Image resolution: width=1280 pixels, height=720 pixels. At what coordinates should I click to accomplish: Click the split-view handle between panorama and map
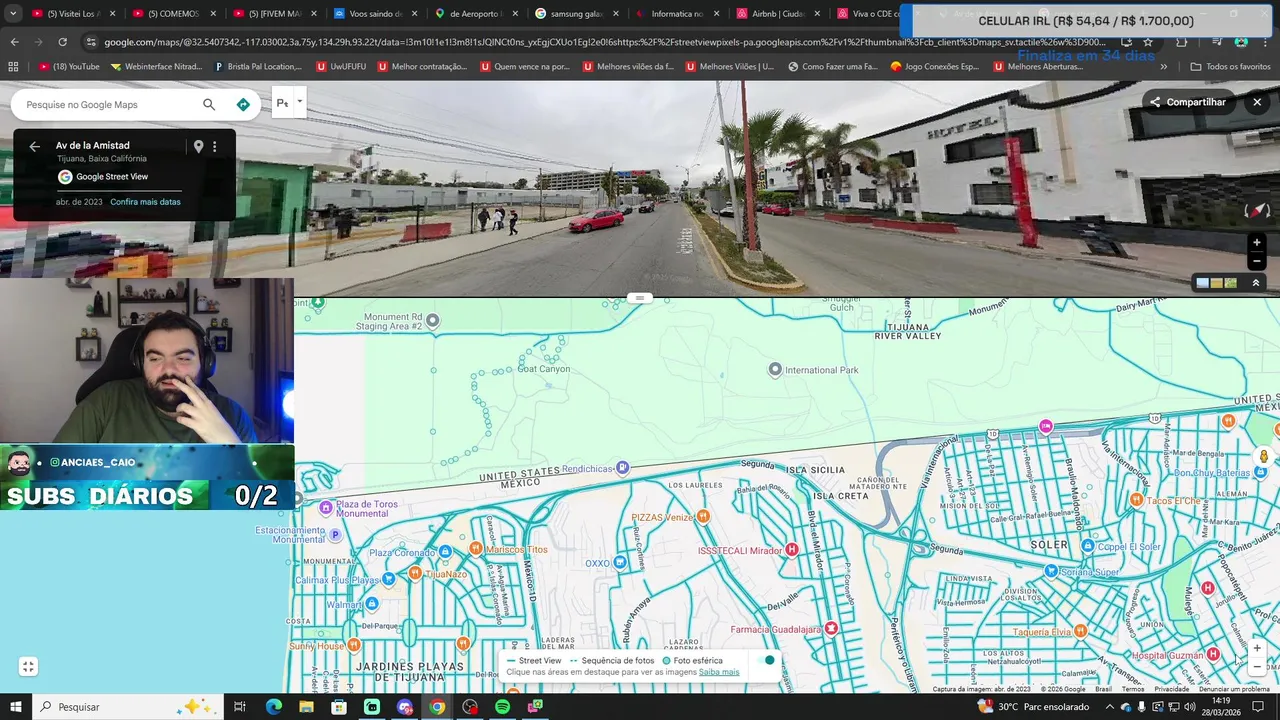tap(640, 298)
